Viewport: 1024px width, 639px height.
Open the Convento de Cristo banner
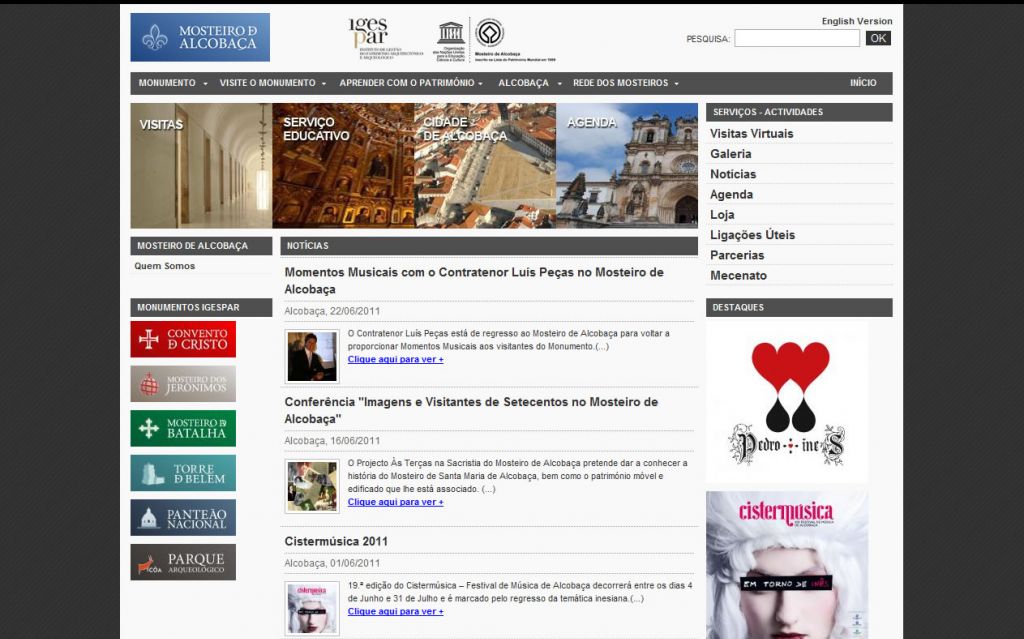click(183, 339)
